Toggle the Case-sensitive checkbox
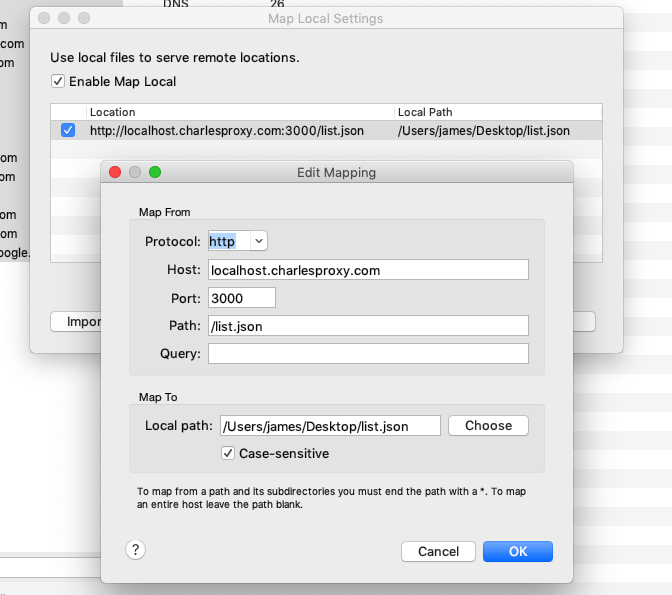Image resolution: width=672 pixels, height=595 pixels. tap(228, 453)
